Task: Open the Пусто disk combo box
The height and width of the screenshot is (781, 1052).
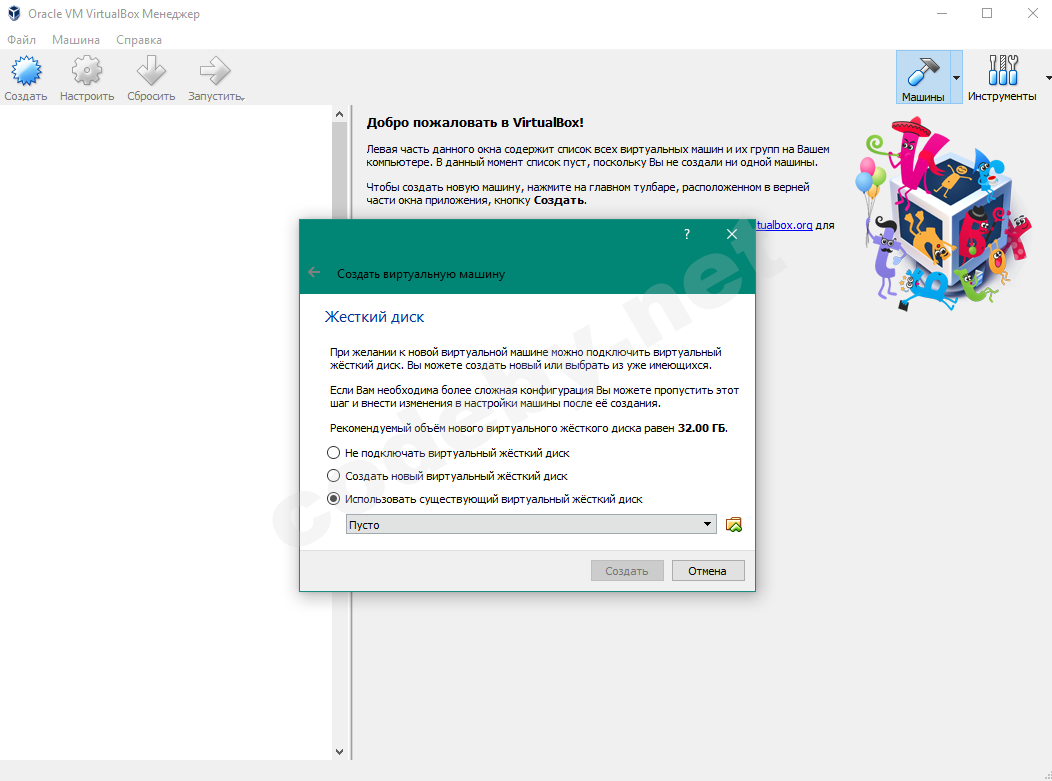Action: point(531,525)
